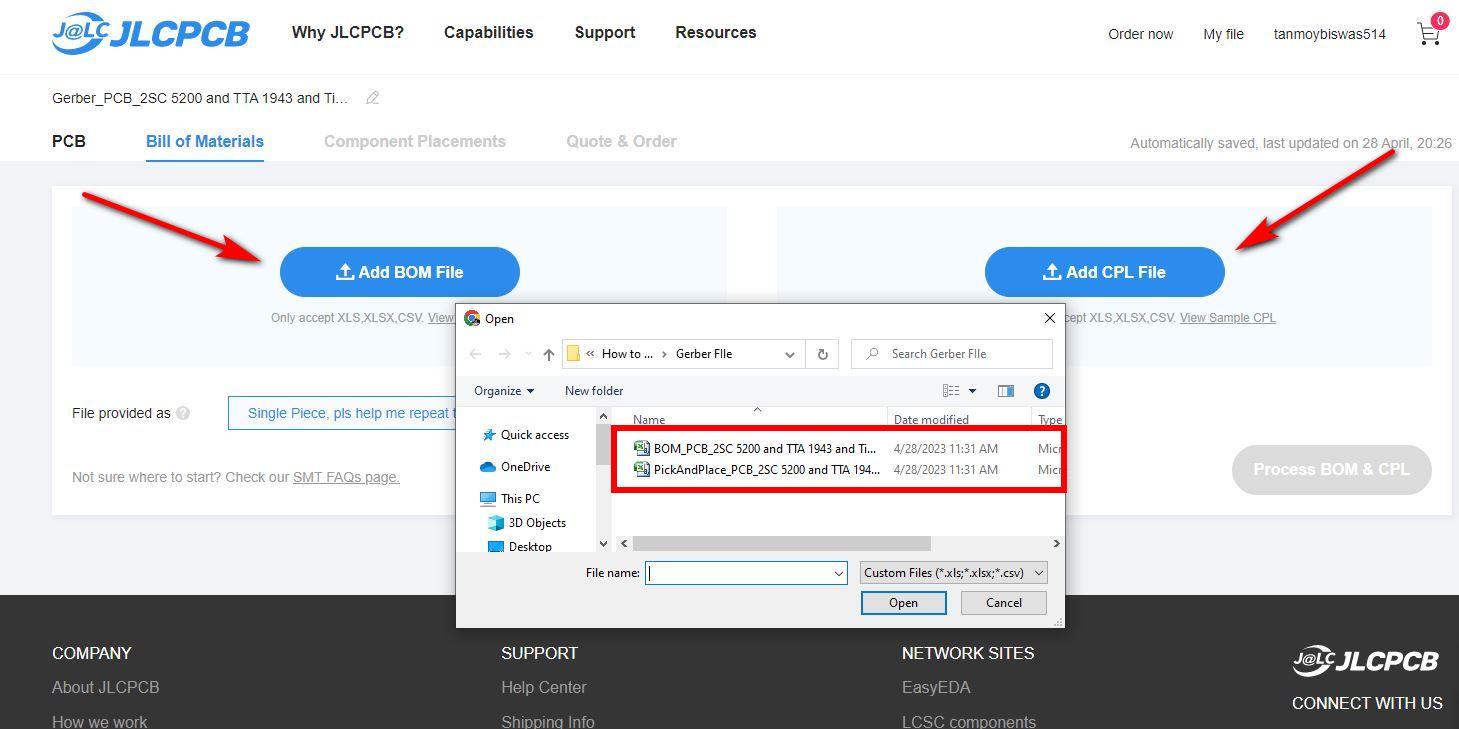
Task: Close the Open dialog window
Action: [x=1049, y=318]
